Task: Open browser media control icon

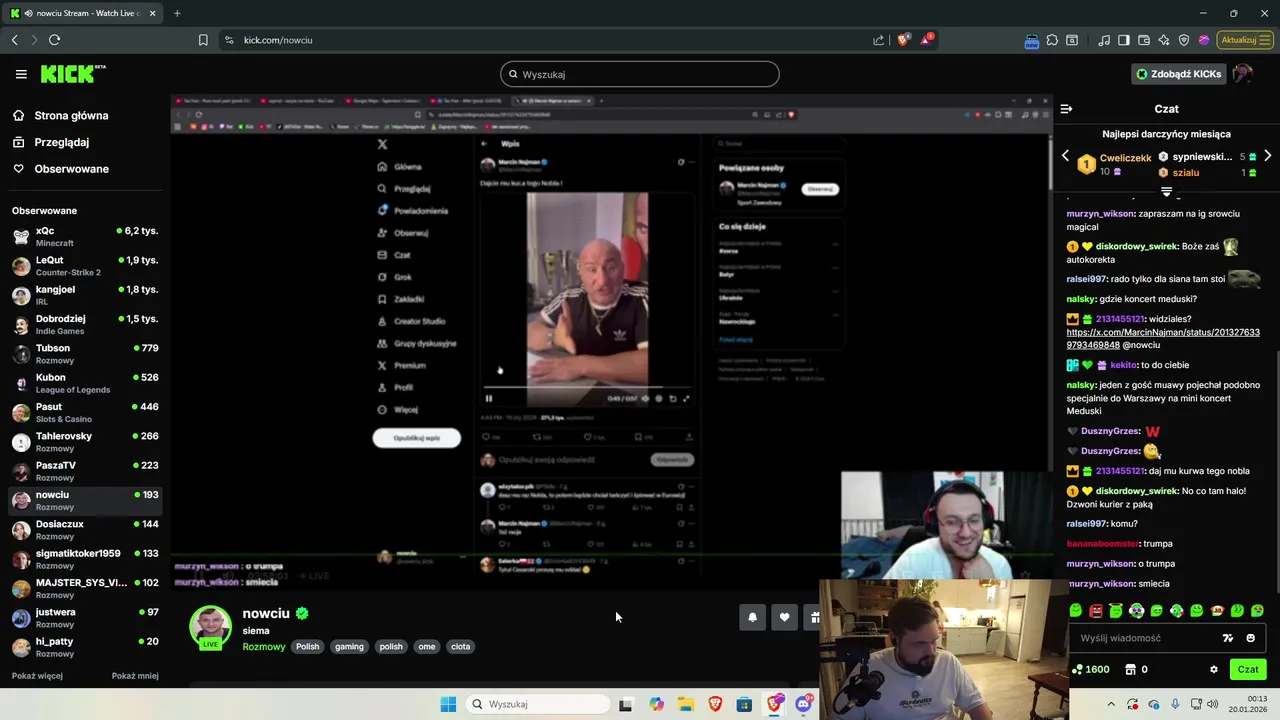Action: 1104,40
